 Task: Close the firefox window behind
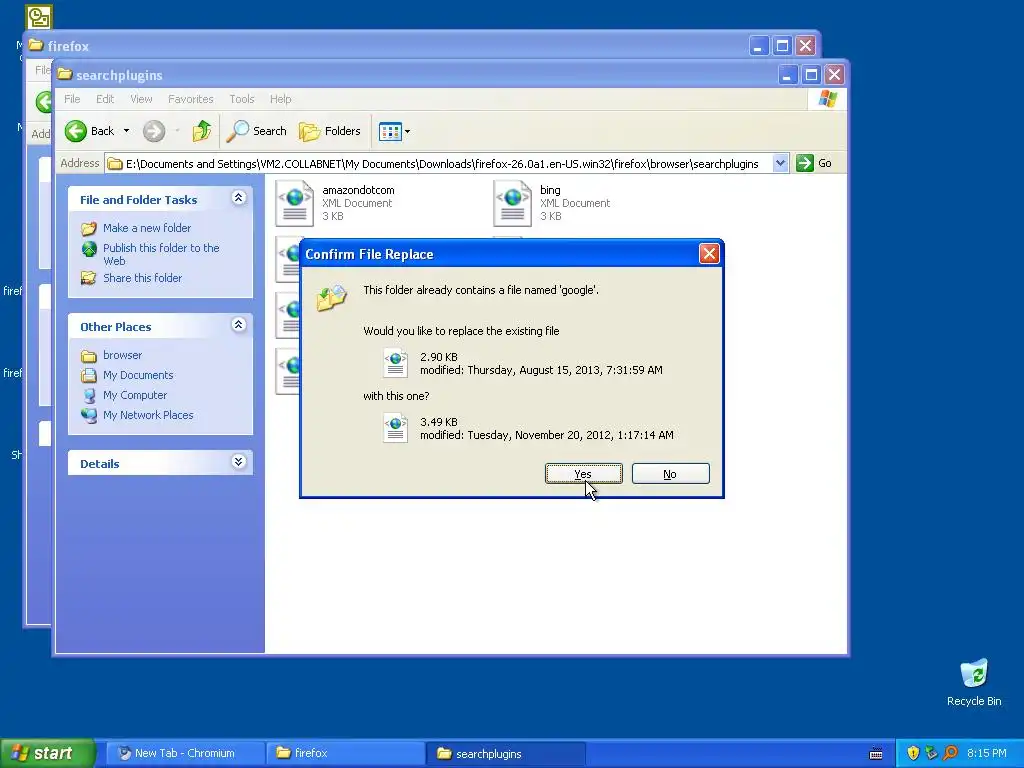pyautogui.click(x=806, y=46)
